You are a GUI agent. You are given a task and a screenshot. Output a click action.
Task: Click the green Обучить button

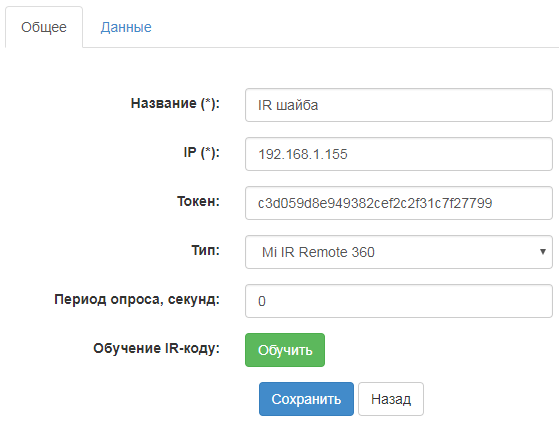tap(285, 350)
